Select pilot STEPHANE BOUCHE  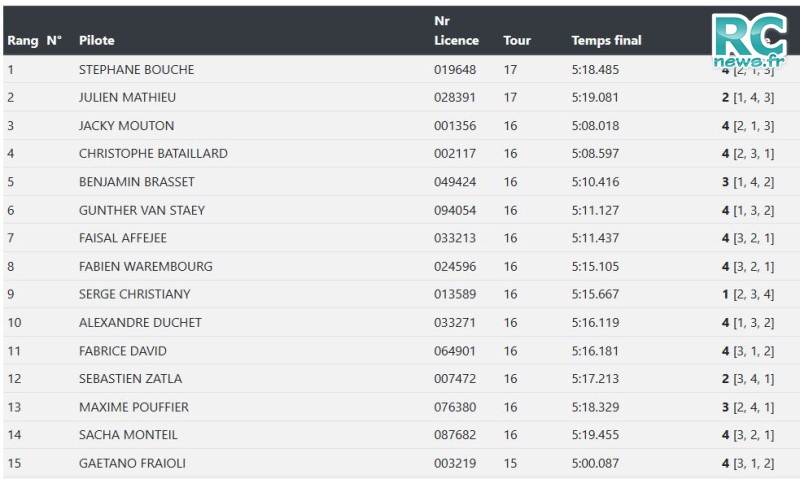(136, 69)
